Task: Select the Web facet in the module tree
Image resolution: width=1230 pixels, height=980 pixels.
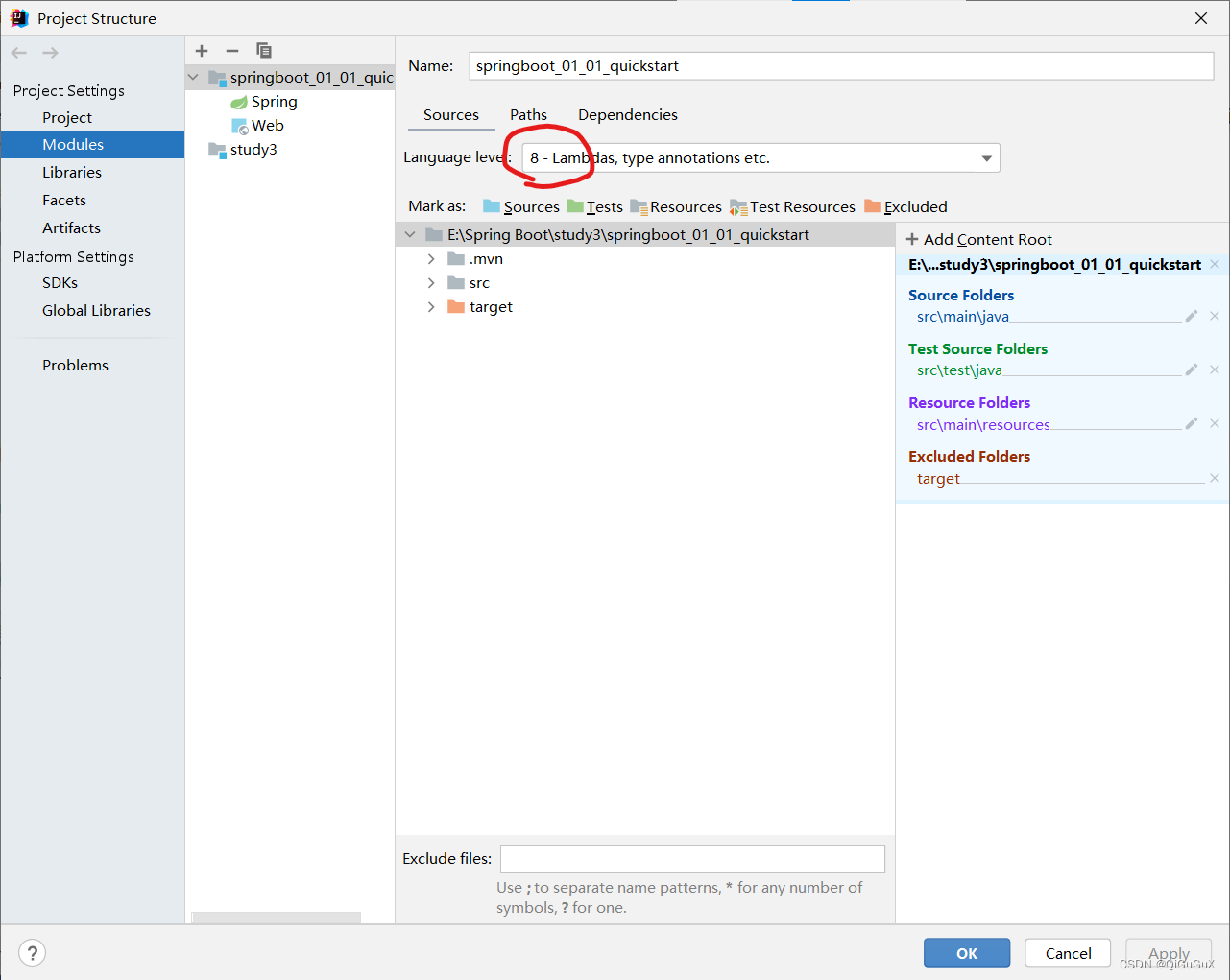Action: coord(267,125)
